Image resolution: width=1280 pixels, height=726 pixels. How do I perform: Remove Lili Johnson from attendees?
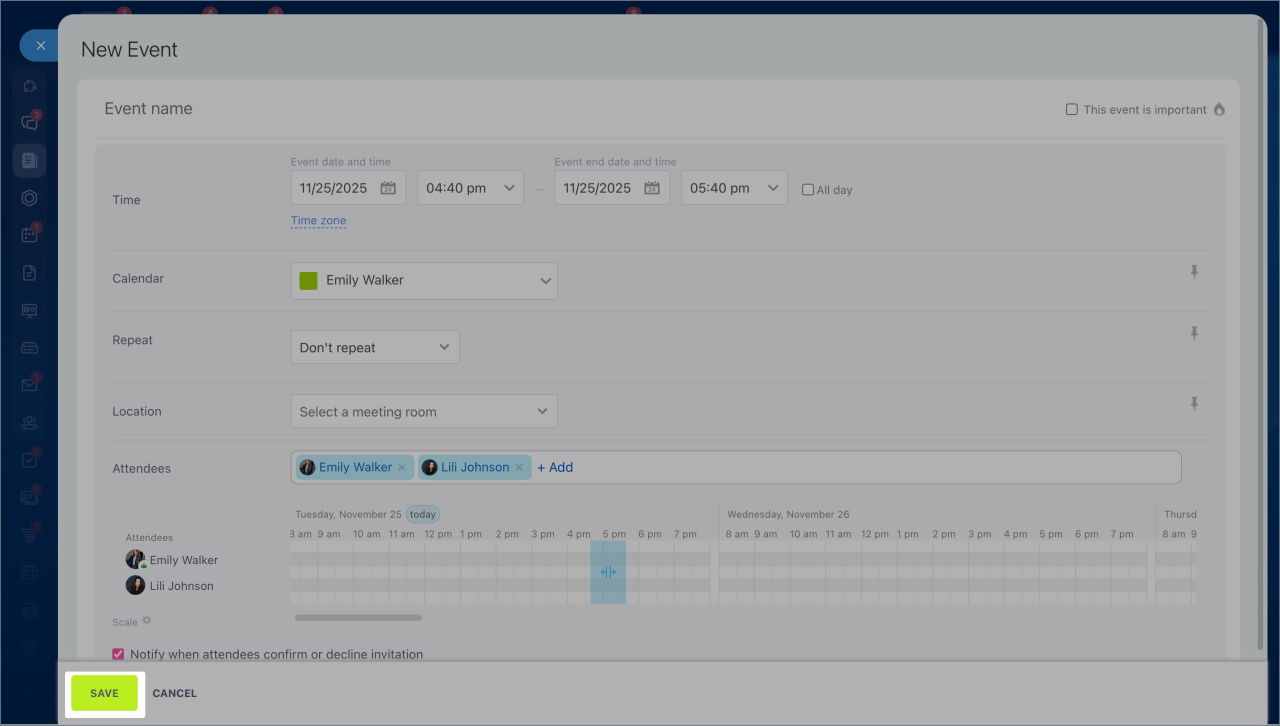(519, 468)
